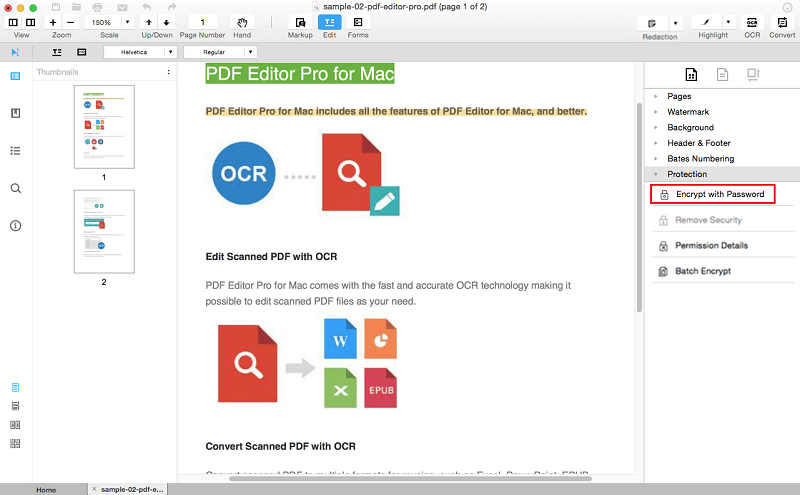The width and height of the screenshot is (800, 495).
Task: Switch to continuous page view mode
Action: point(15,406)
